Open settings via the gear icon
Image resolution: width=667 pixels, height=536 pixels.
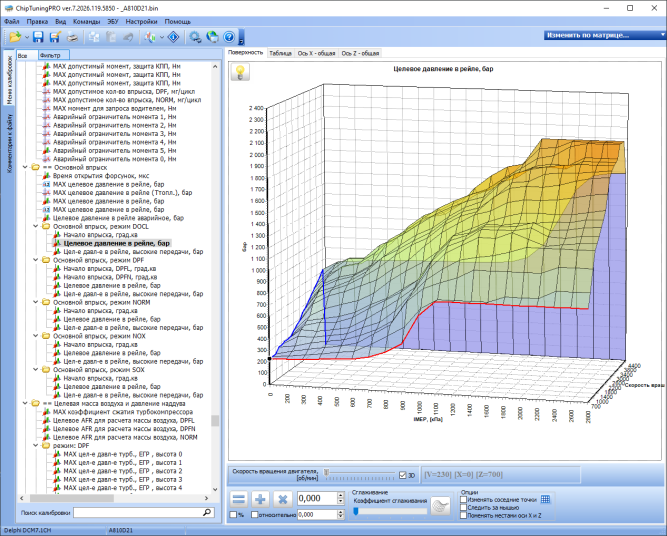(195, 37)
